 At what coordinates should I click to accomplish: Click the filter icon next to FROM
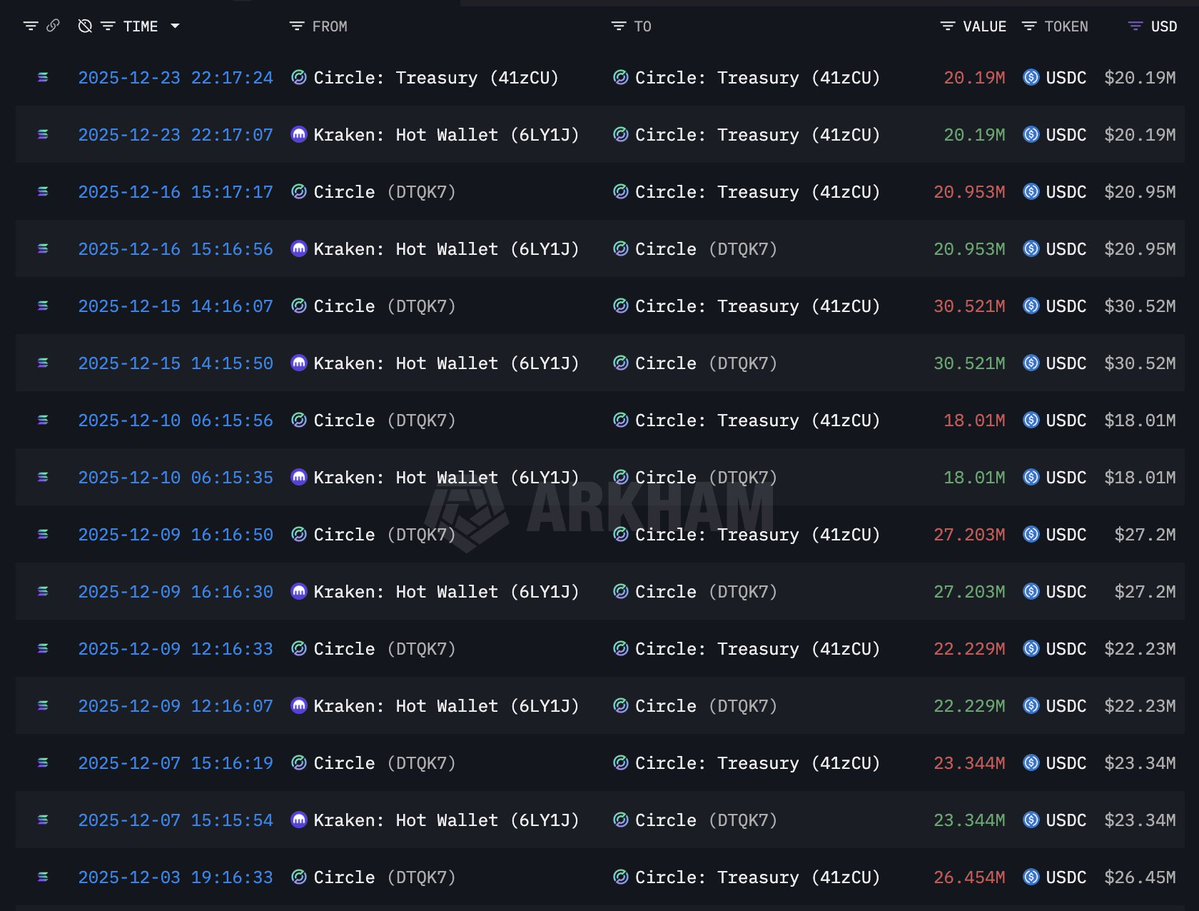pos(297,26)
